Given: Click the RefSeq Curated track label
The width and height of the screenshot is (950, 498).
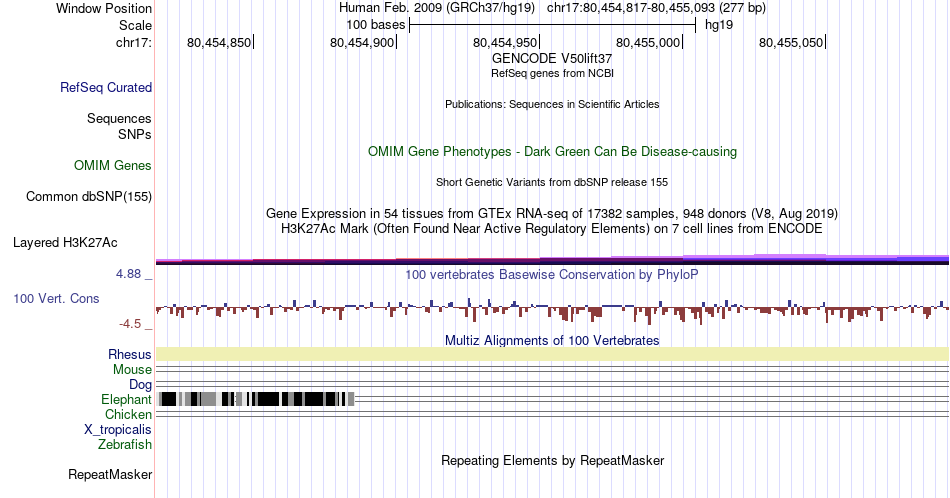Looking at the screenshot, I should [105, 87].
